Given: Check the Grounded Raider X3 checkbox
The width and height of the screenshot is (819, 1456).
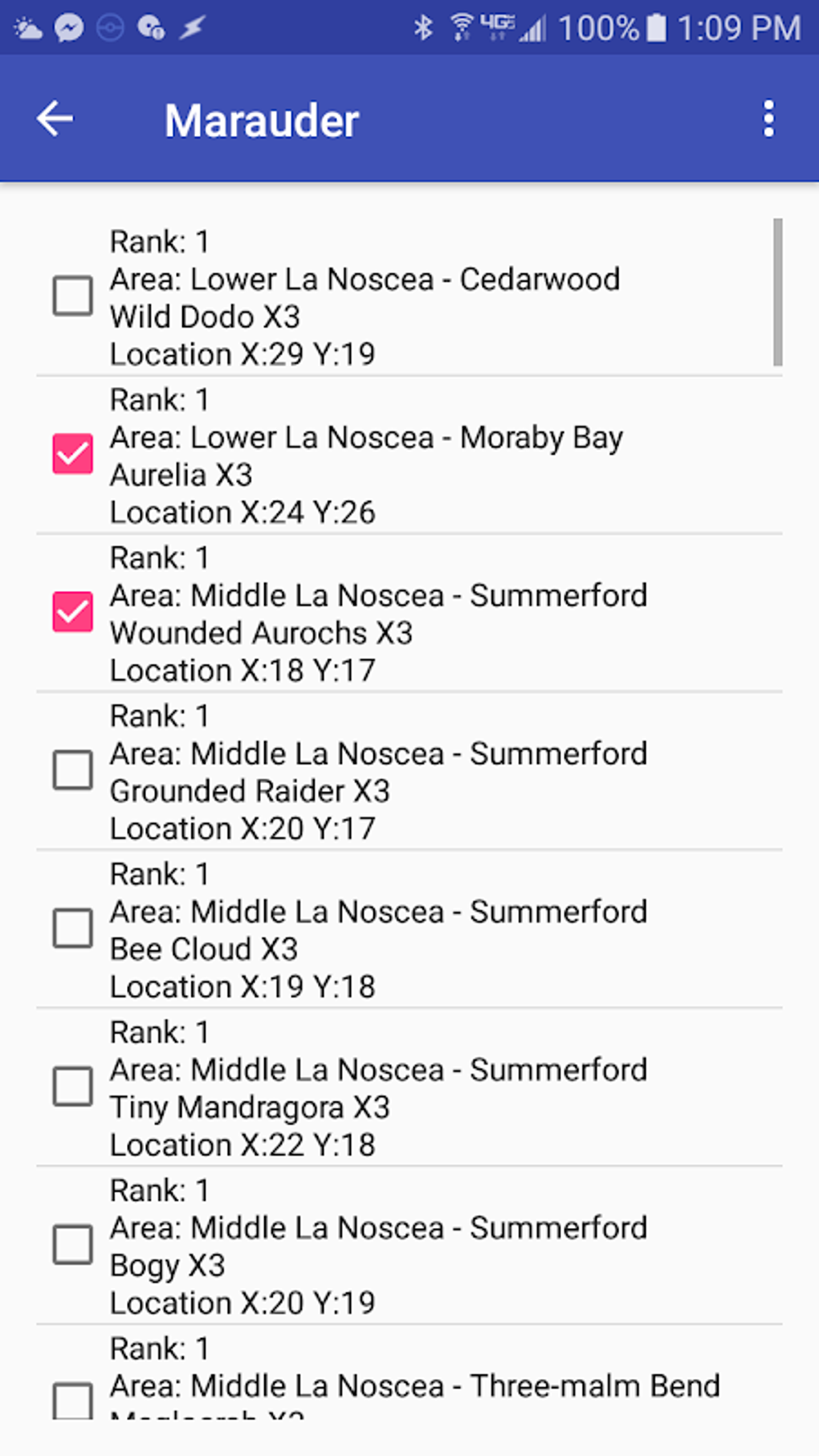Looking at the screenshot, I should pyautogui.click(x=72, y=771).
